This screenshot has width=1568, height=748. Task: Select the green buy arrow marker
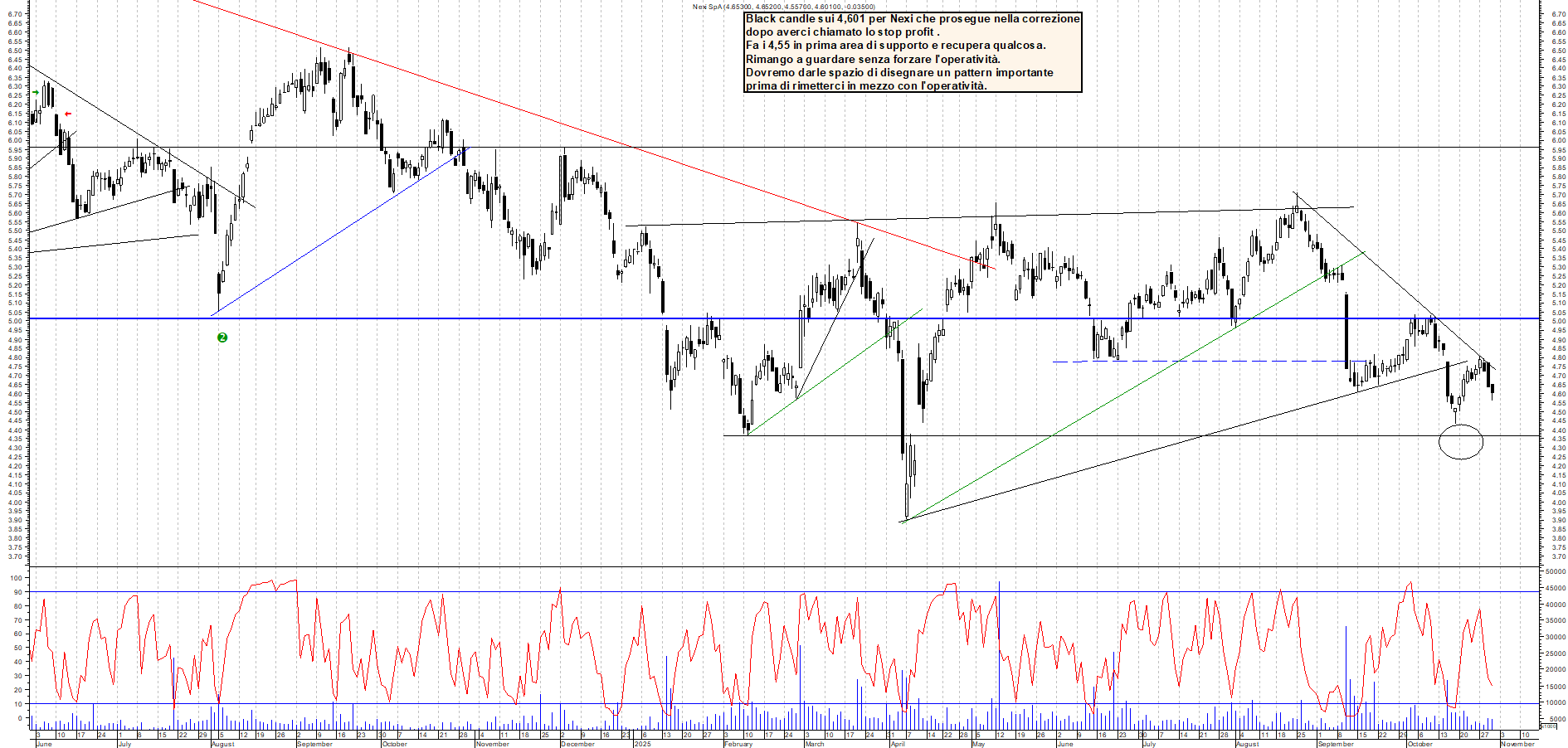click(35, 92)
